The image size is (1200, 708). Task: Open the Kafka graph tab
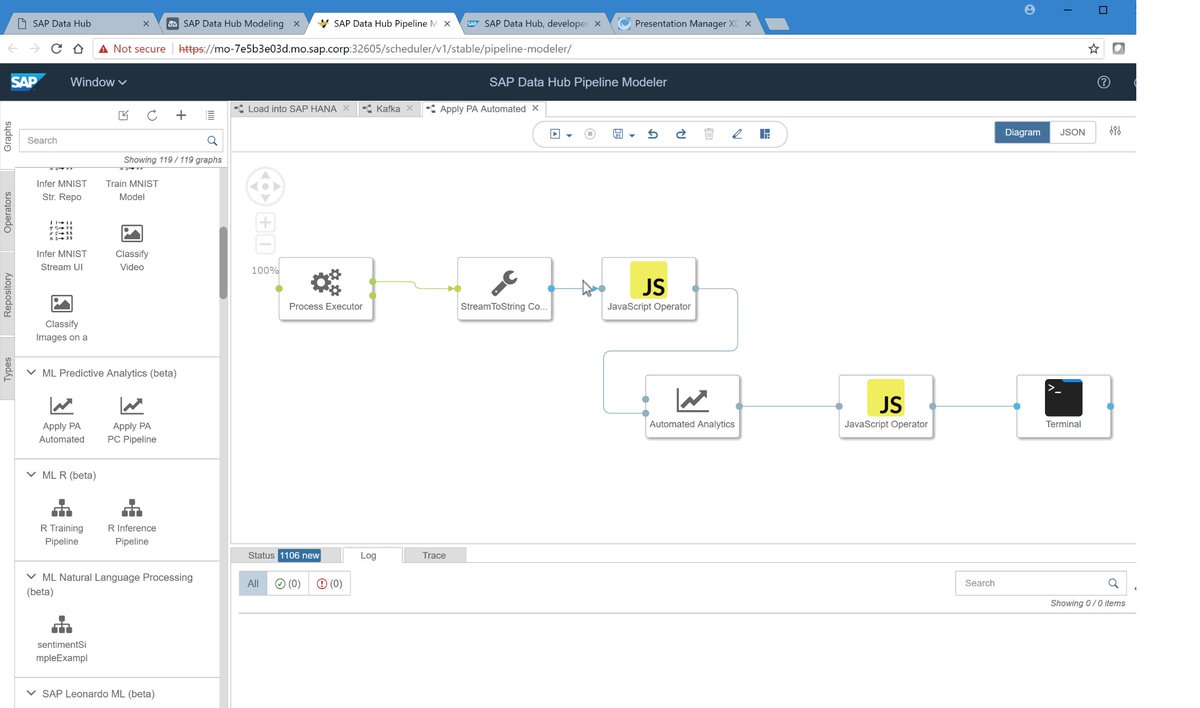pos(389,109)
